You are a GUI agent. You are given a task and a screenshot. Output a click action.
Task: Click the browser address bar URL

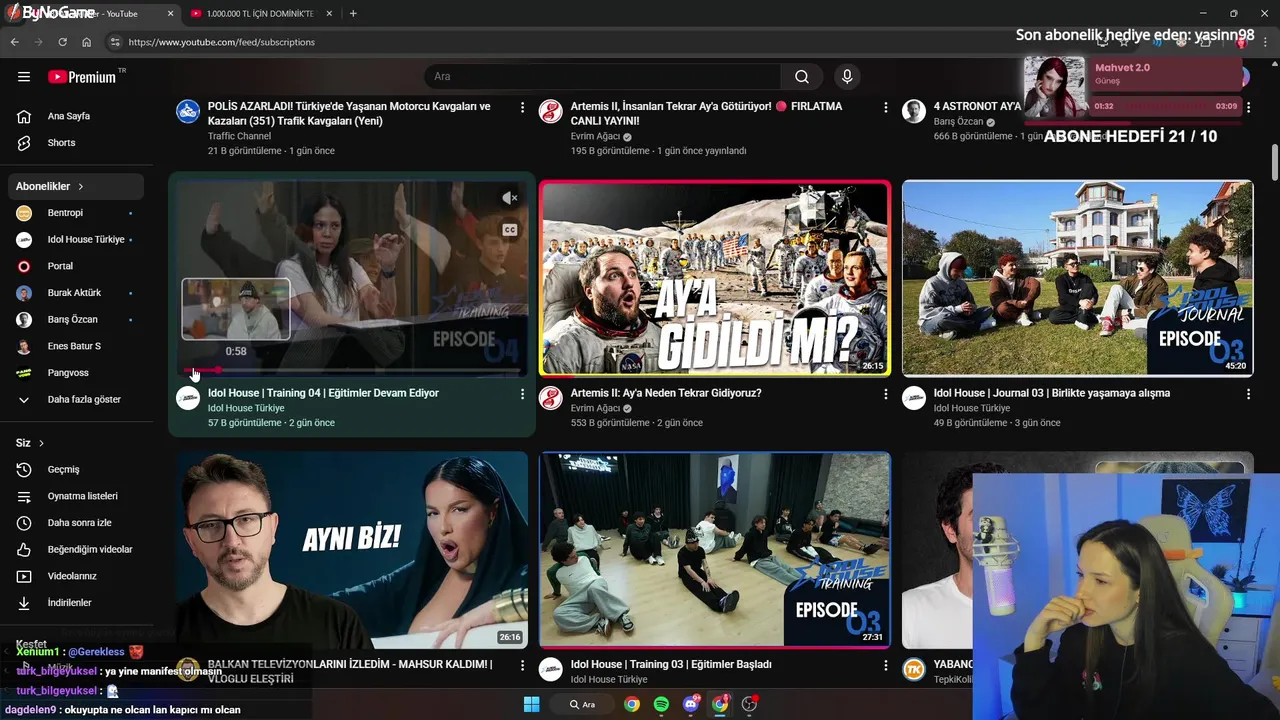(x=222, y=42)
